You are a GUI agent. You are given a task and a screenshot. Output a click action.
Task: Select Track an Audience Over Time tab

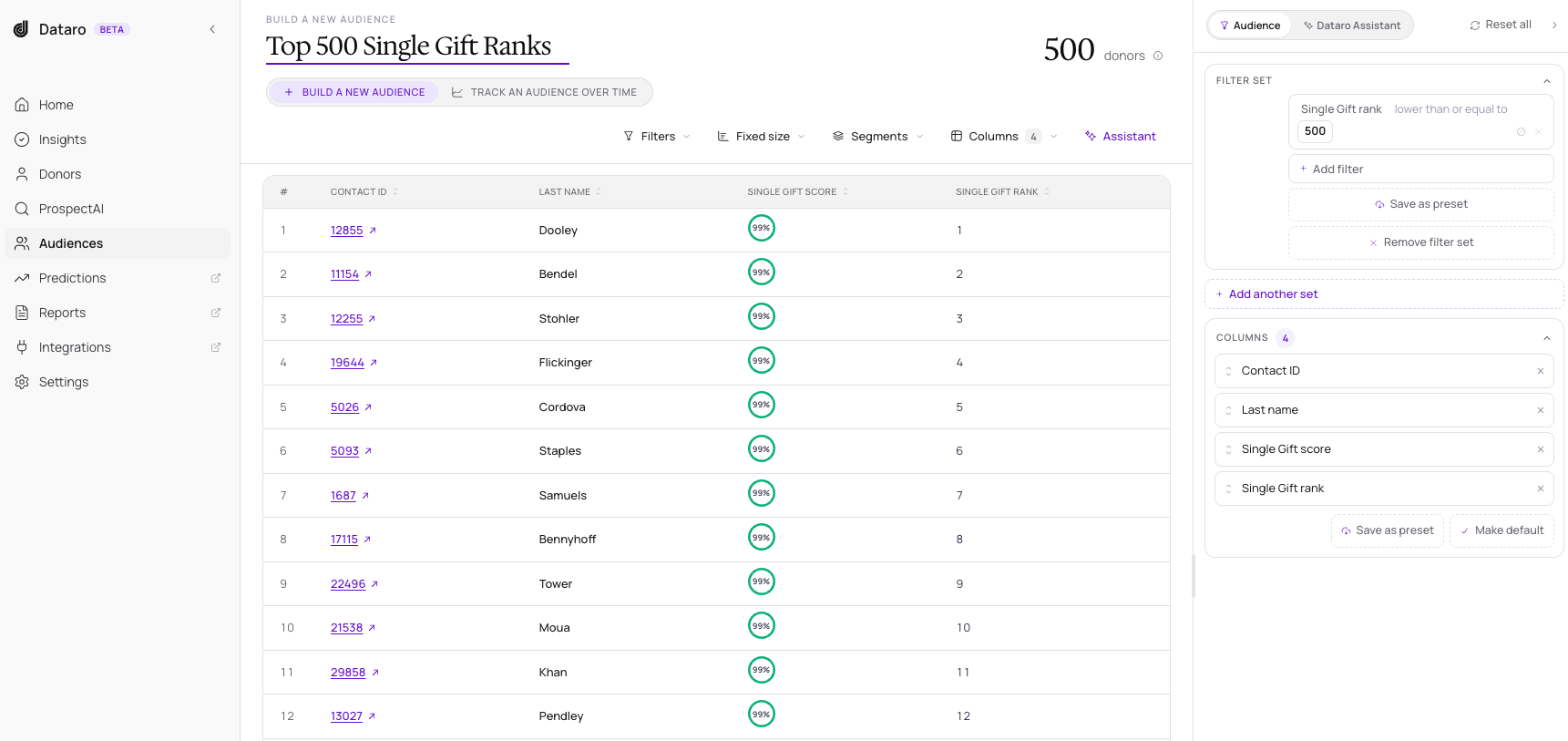click(x=544, y=92)
